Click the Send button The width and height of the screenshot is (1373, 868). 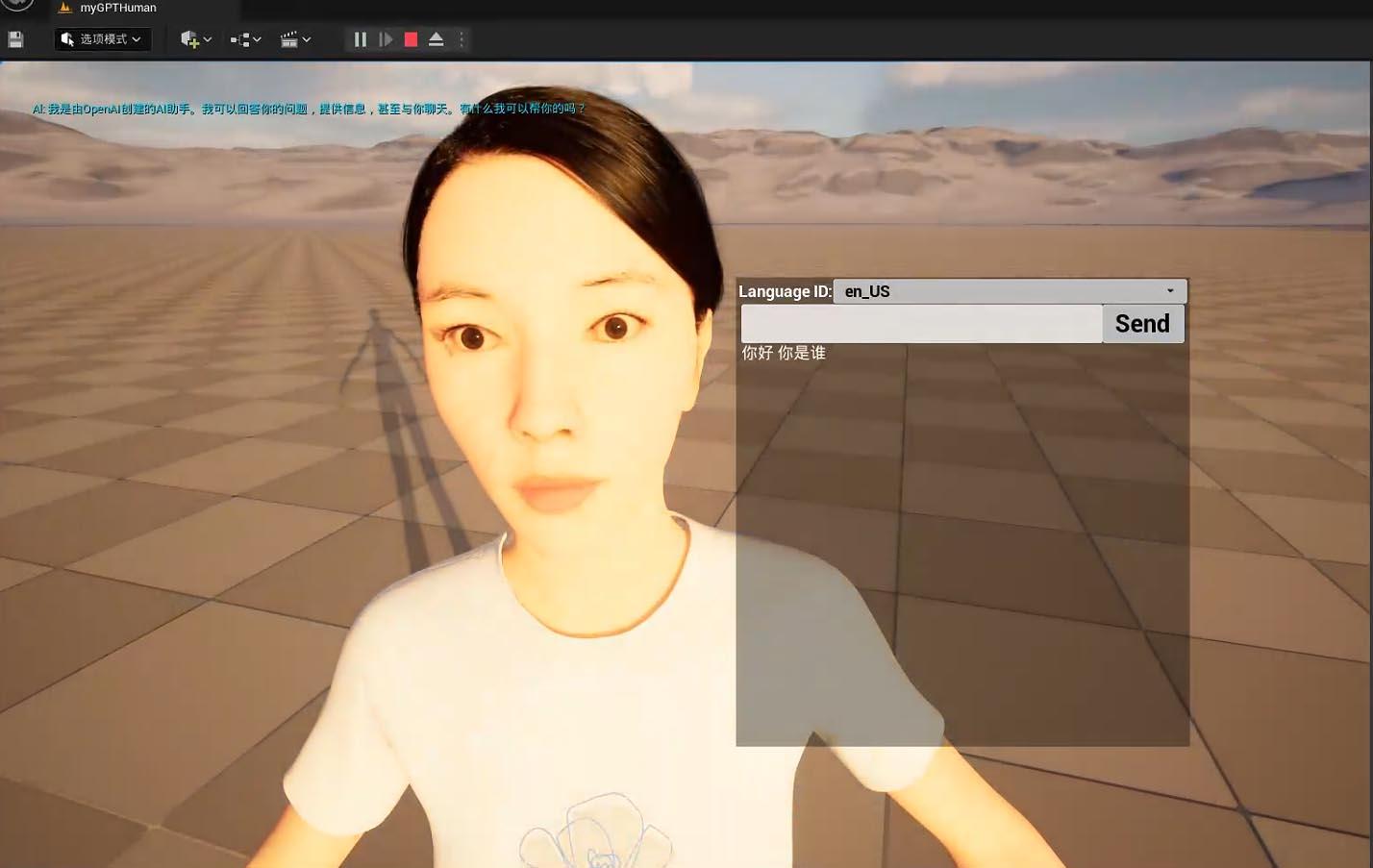pyautogui.click(x=1143, y=324)
